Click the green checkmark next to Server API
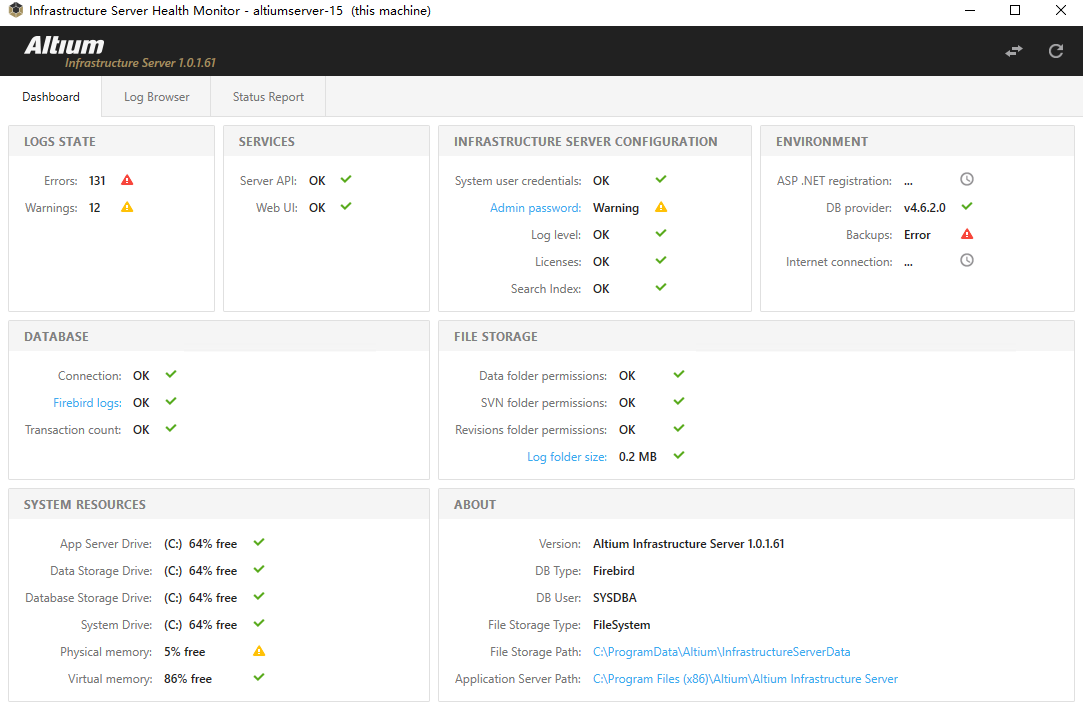This screenshot has width=1083, height=705. pos(346,180)
